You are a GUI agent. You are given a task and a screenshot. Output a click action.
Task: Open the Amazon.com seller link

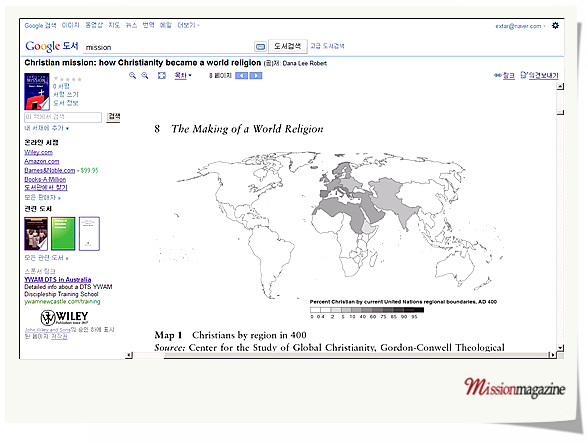pyautogui.click(x=42, y=161)
